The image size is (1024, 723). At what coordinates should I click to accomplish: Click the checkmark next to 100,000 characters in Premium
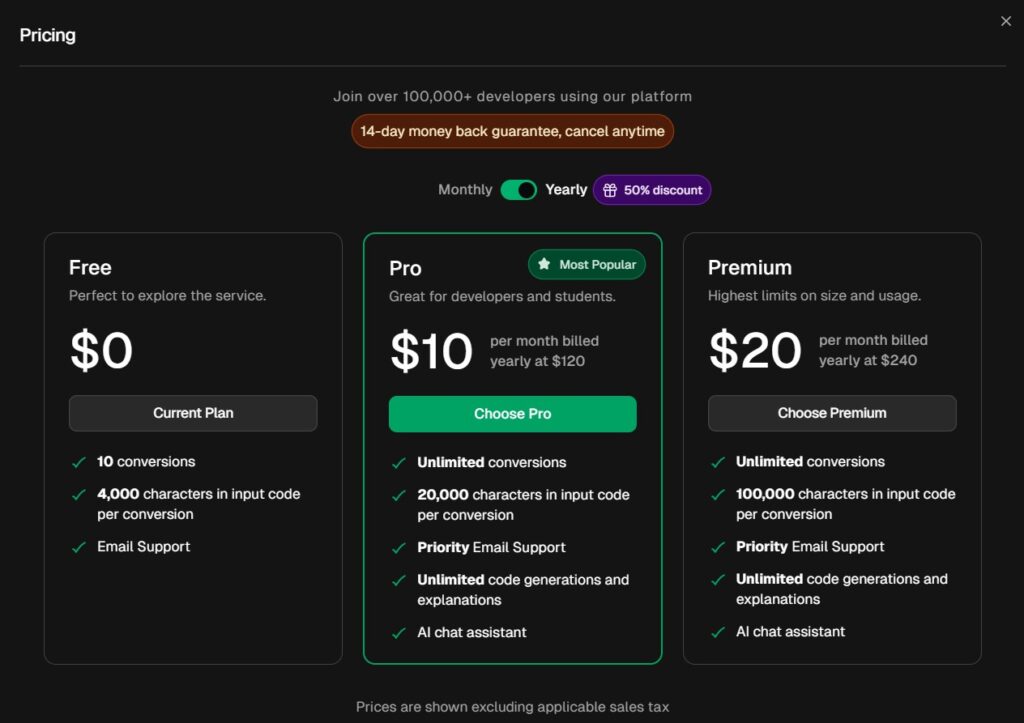pos(718,494)
